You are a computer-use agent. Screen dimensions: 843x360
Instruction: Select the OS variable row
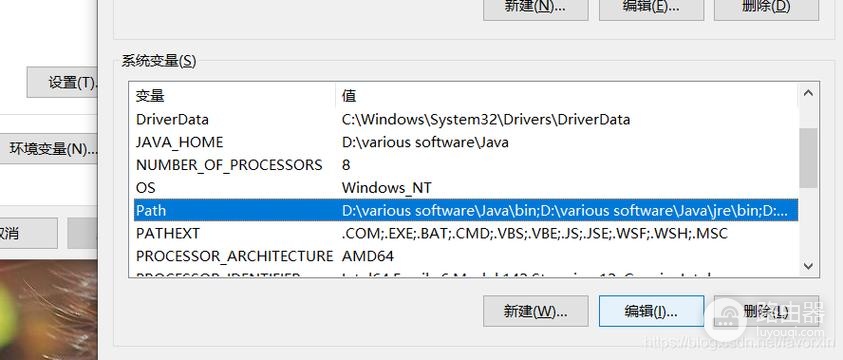[x=466, y=188]
